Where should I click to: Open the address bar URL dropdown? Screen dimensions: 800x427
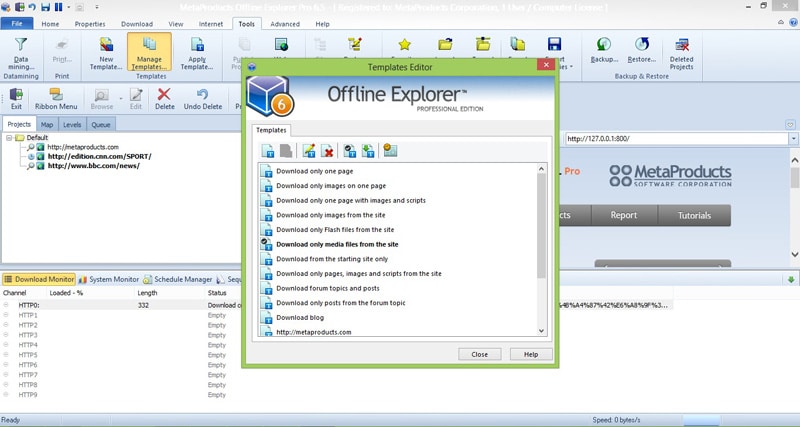[x=793, y=139]
